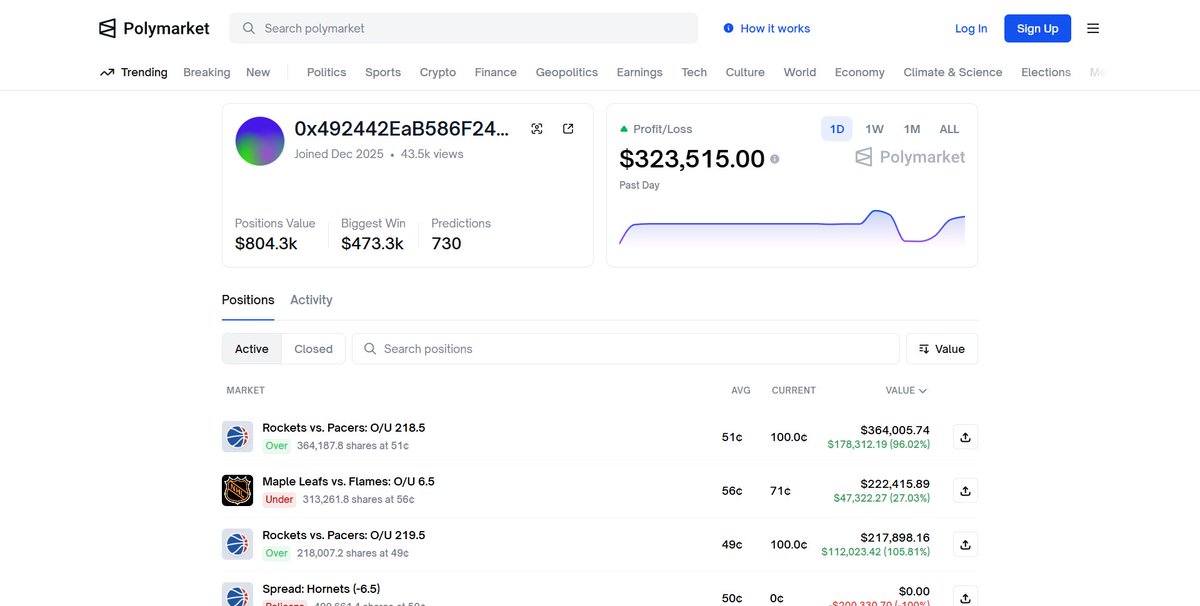Click the search magnifier icon in header
Image resolution: width=1200 pixels, height=606 pixels.
tap(249, 28)
